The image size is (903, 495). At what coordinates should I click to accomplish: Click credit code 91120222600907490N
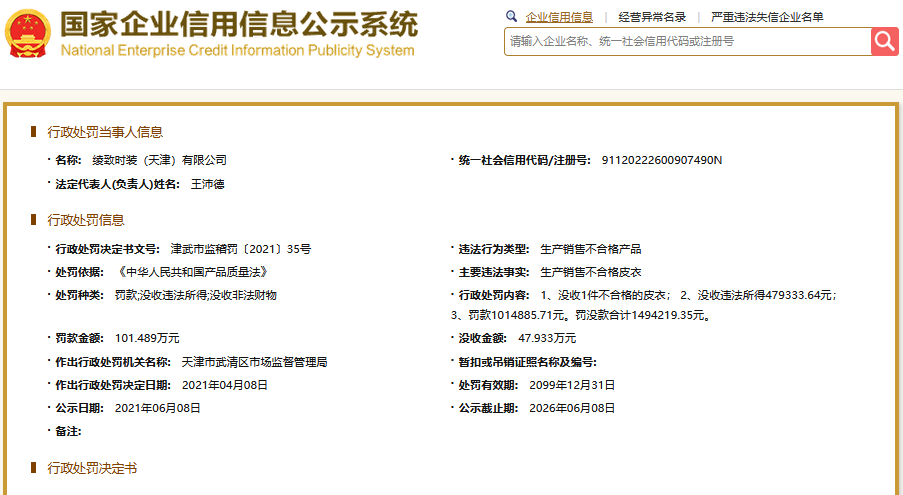tap(662, 161)
